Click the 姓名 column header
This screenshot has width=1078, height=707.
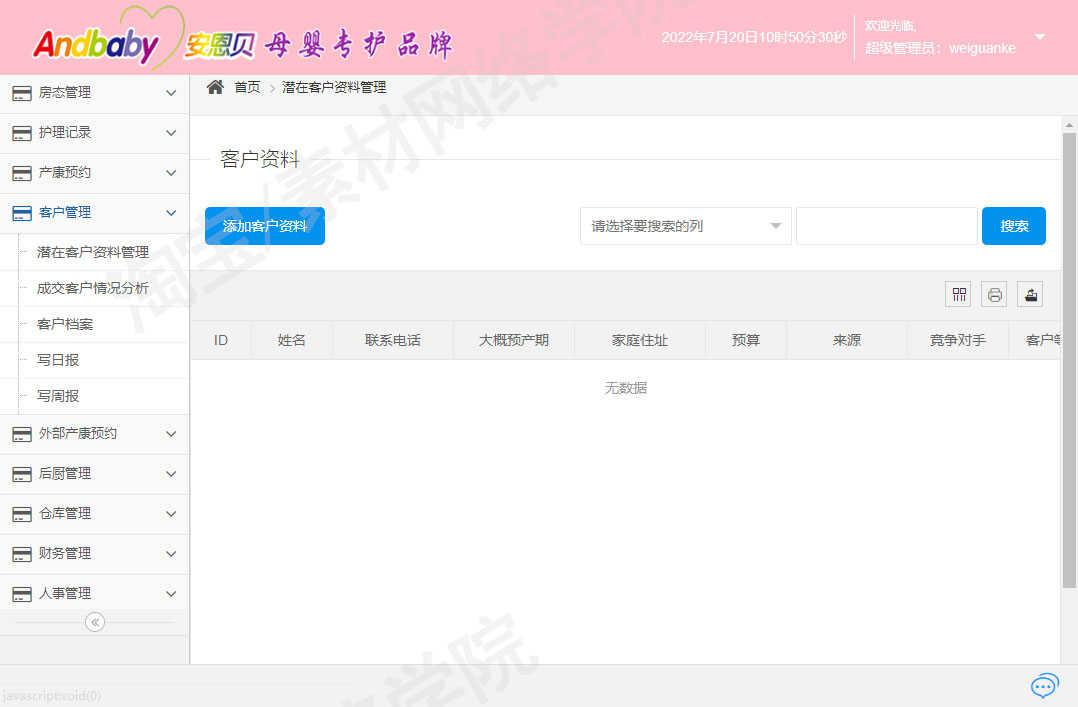[x=292, y=340]
